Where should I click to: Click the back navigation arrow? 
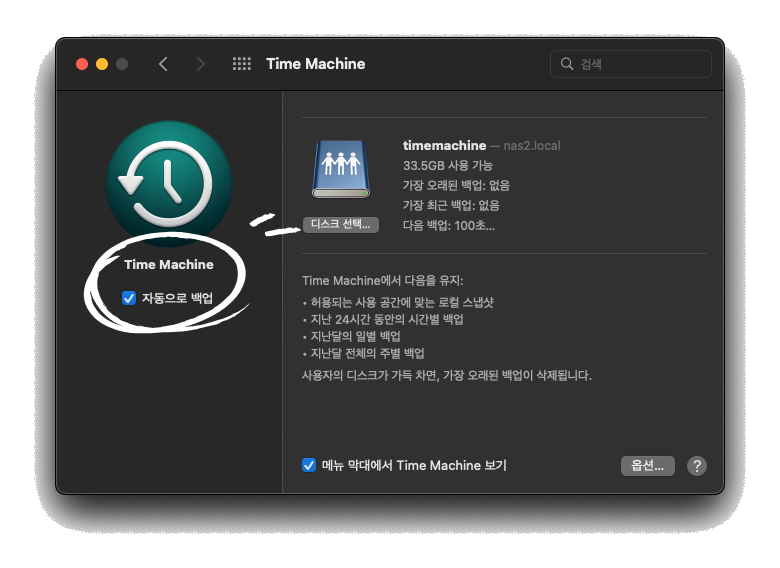[x=163, y=64]
